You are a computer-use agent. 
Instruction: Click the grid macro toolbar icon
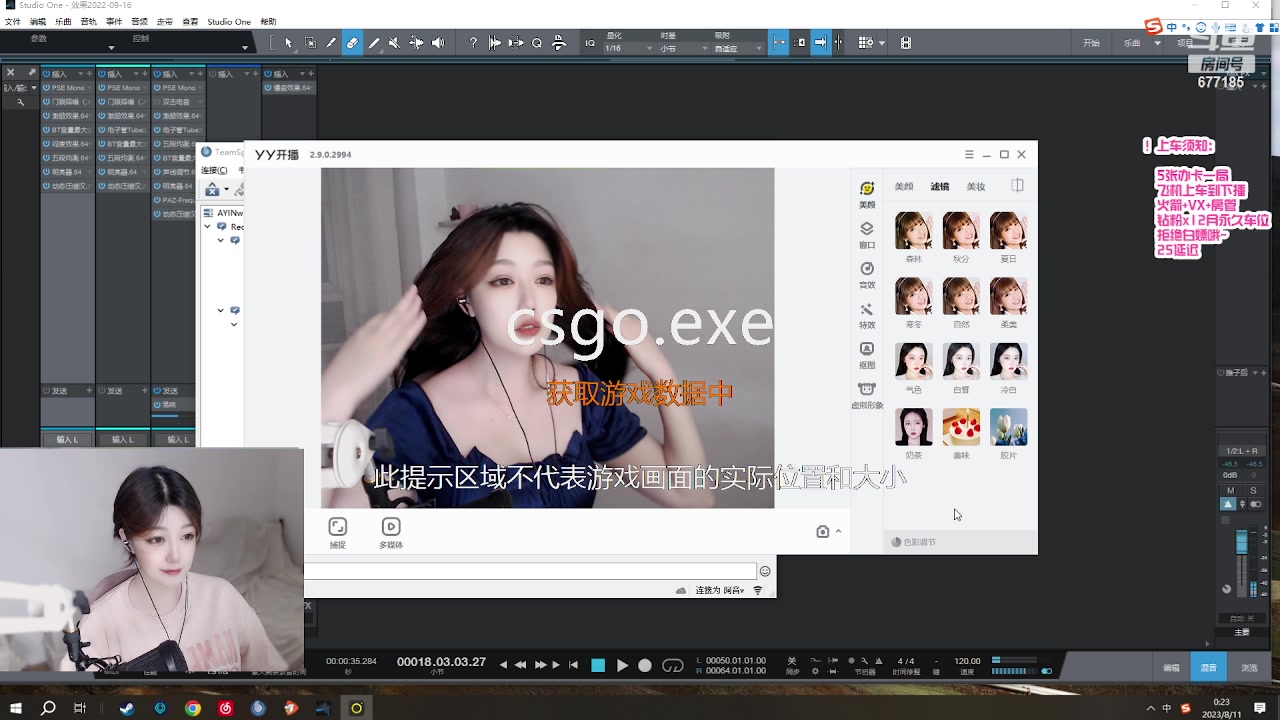tap(866, 43)
